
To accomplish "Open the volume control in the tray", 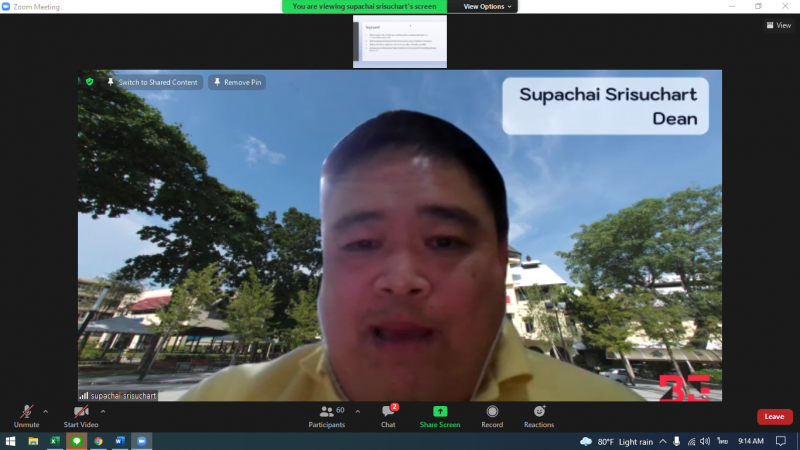I will (x=705, y=442).
